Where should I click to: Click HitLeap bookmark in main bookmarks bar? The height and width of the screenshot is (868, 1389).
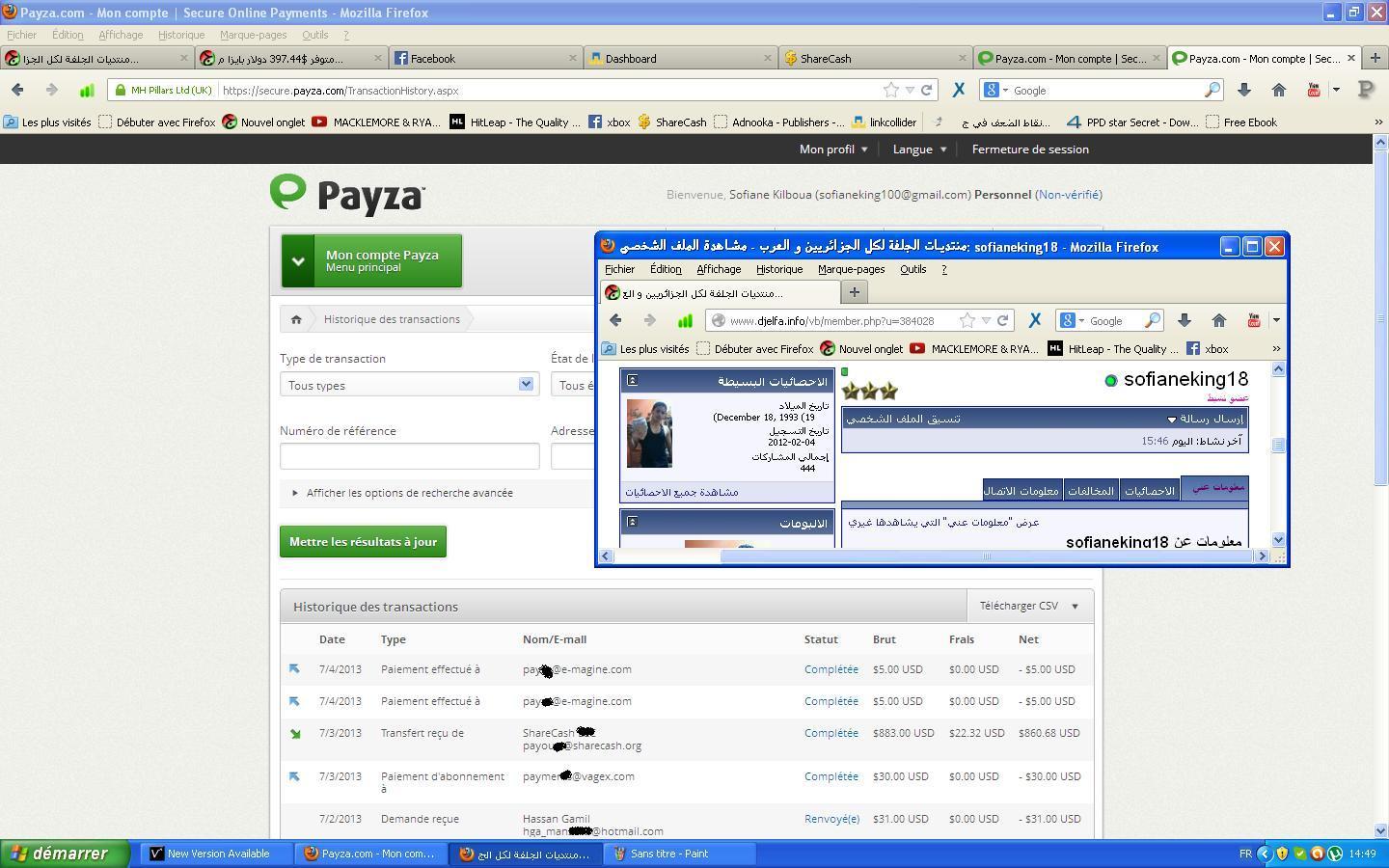516,122
